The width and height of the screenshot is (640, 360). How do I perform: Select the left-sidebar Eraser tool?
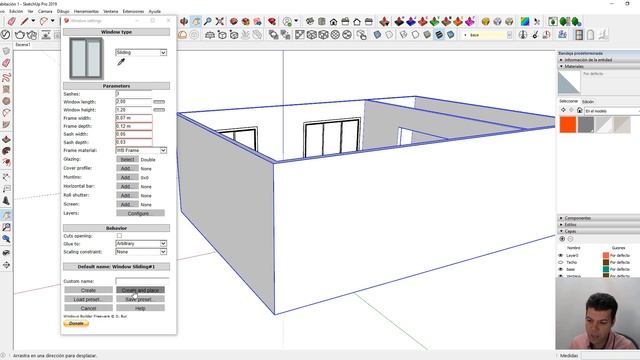click(x=6, y=63)
